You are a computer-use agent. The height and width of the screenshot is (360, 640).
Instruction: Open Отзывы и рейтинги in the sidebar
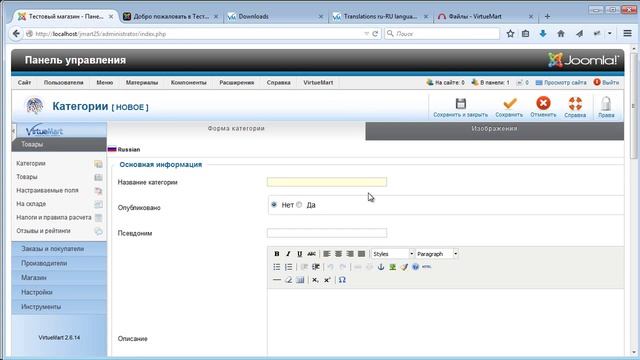point(43,231)
